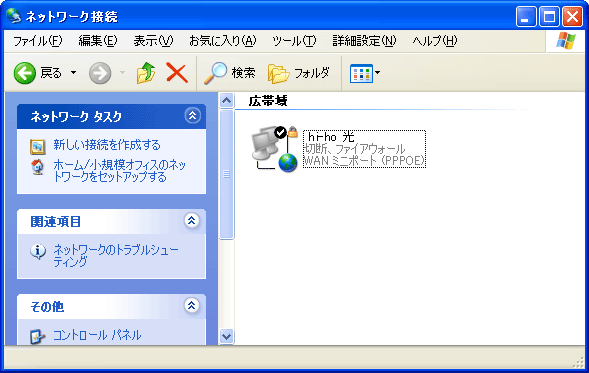Image resolution: width=589 pixels, height=373 pixels.
Task: Maximize the ネットワーク接続 window
Action: (x=549, y=17)
